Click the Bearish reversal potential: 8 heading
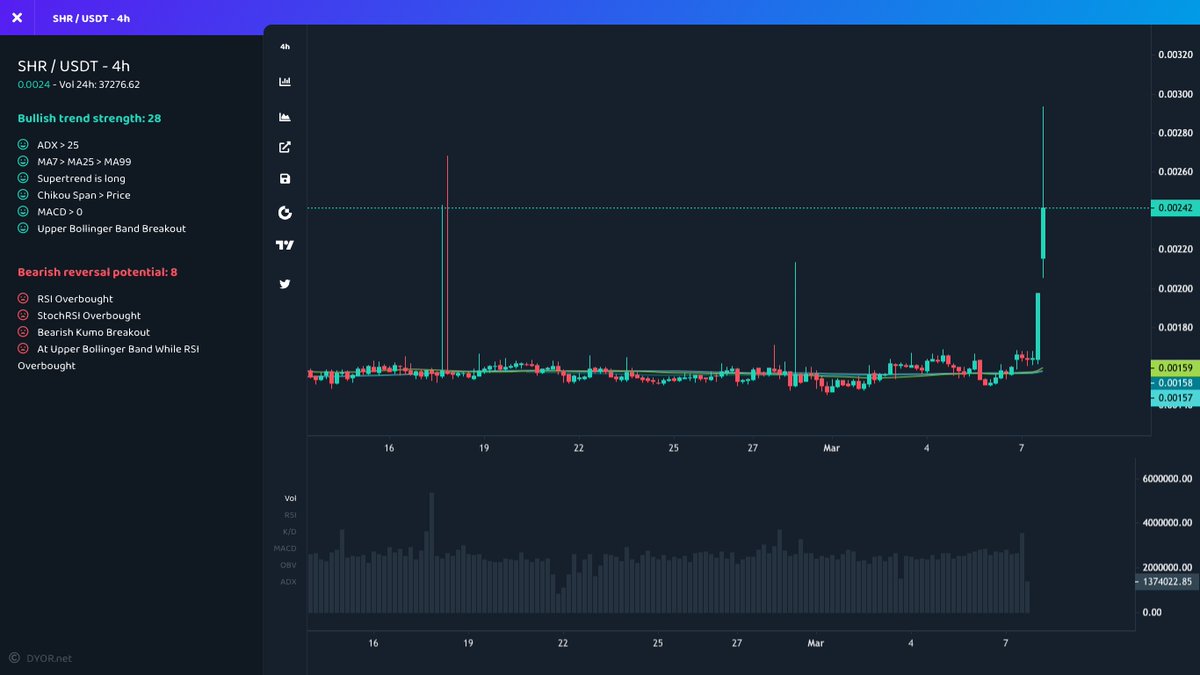This screenshot has width=1200, height=675. pos(97,272)
